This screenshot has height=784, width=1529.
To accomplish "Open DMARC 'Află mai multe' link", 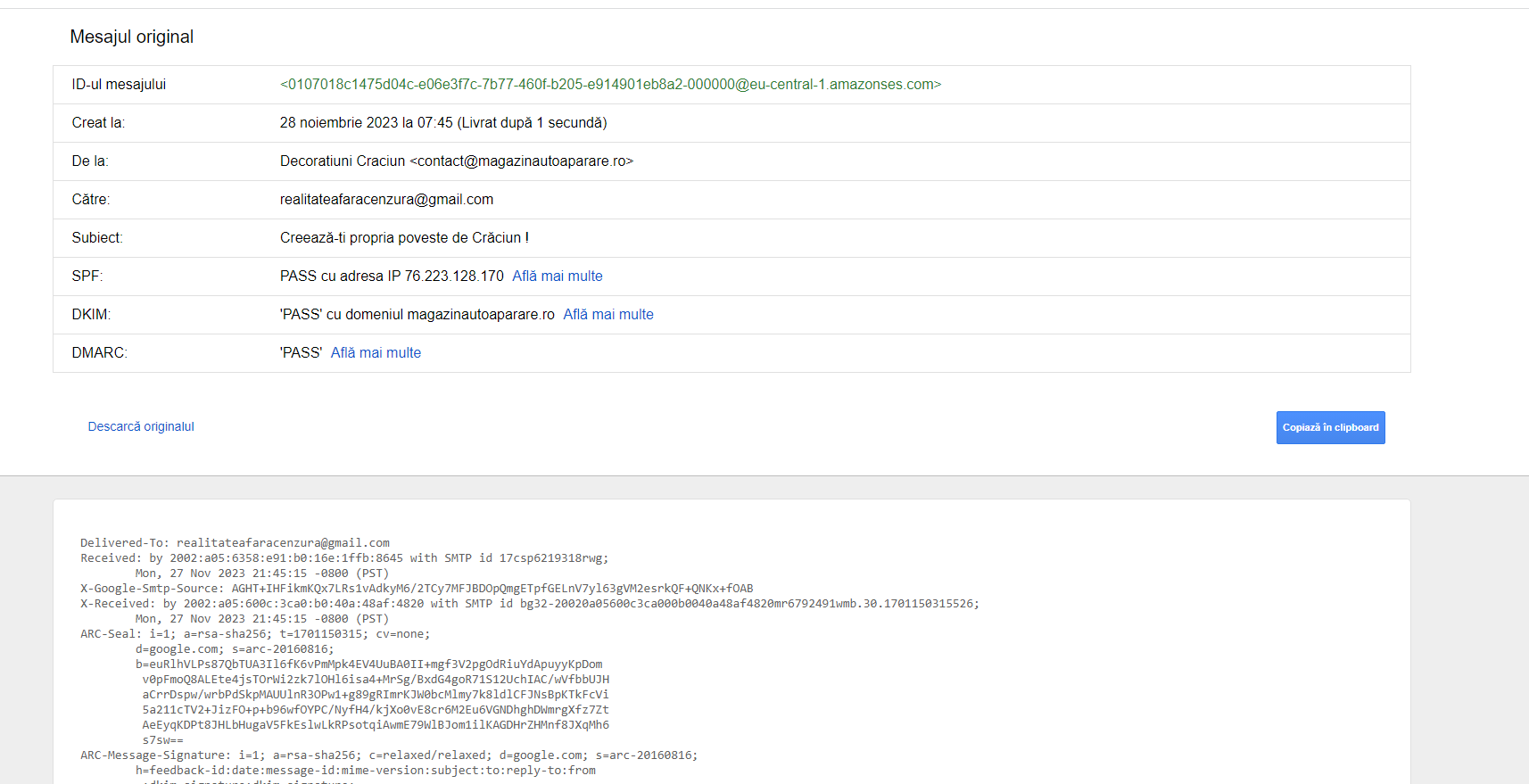I will pos(376,353).
